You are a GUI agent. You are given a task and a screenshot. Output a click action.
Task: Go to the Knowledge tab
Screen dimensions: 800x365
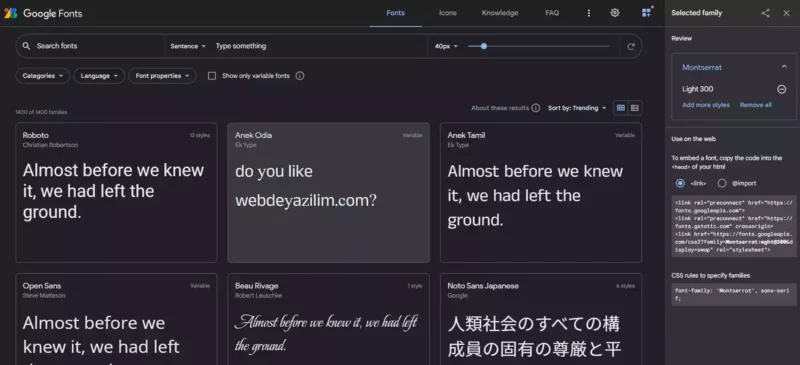[499, 13]
